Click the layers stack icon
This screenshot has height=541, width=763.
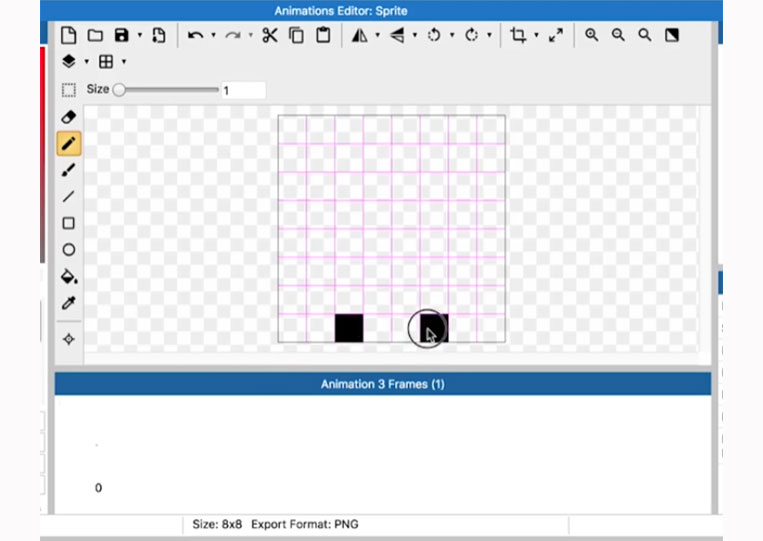point(69,61)
